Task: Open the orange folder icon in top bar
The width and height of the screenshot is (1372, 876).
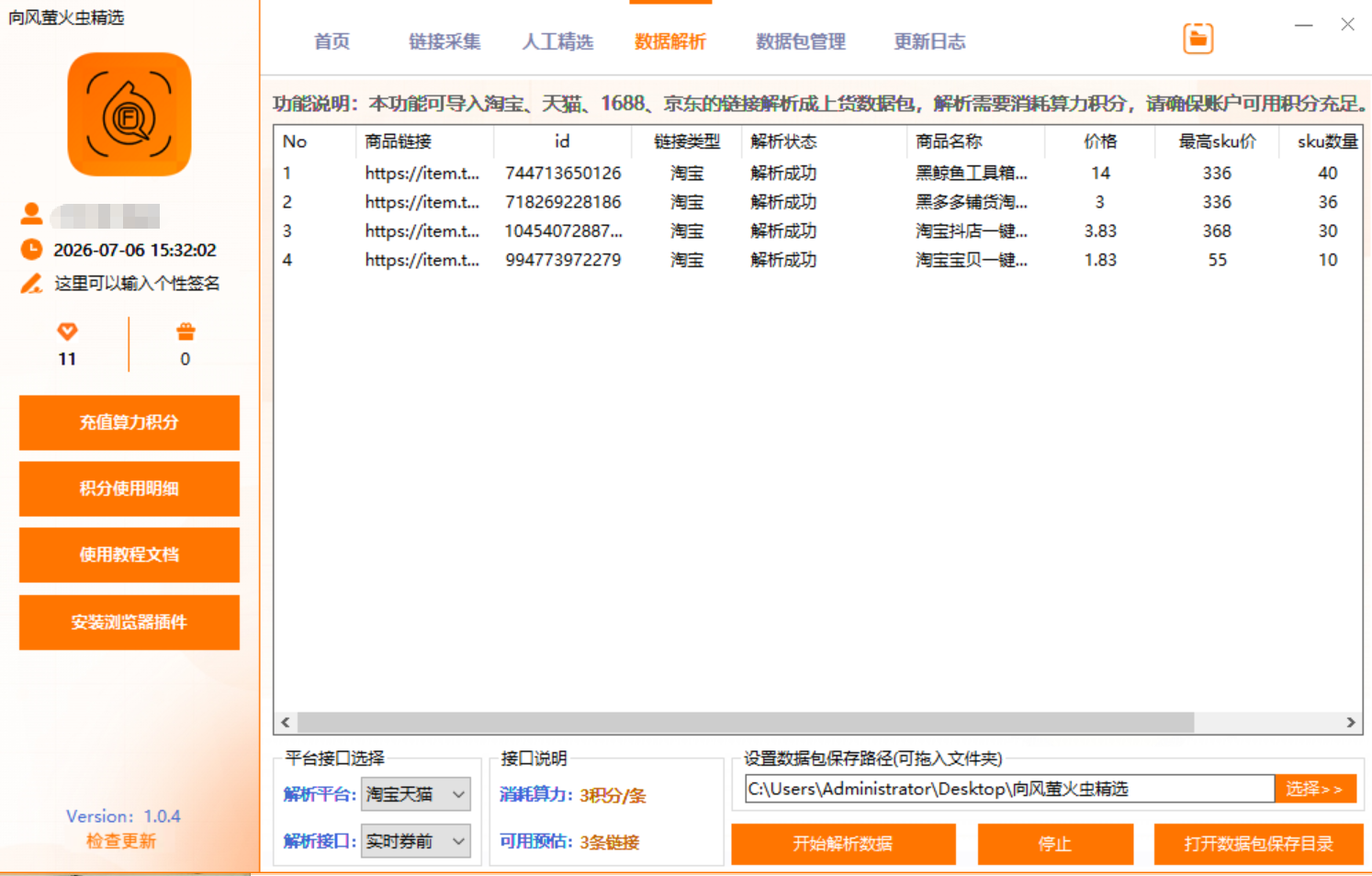Action: (1198, 39)
